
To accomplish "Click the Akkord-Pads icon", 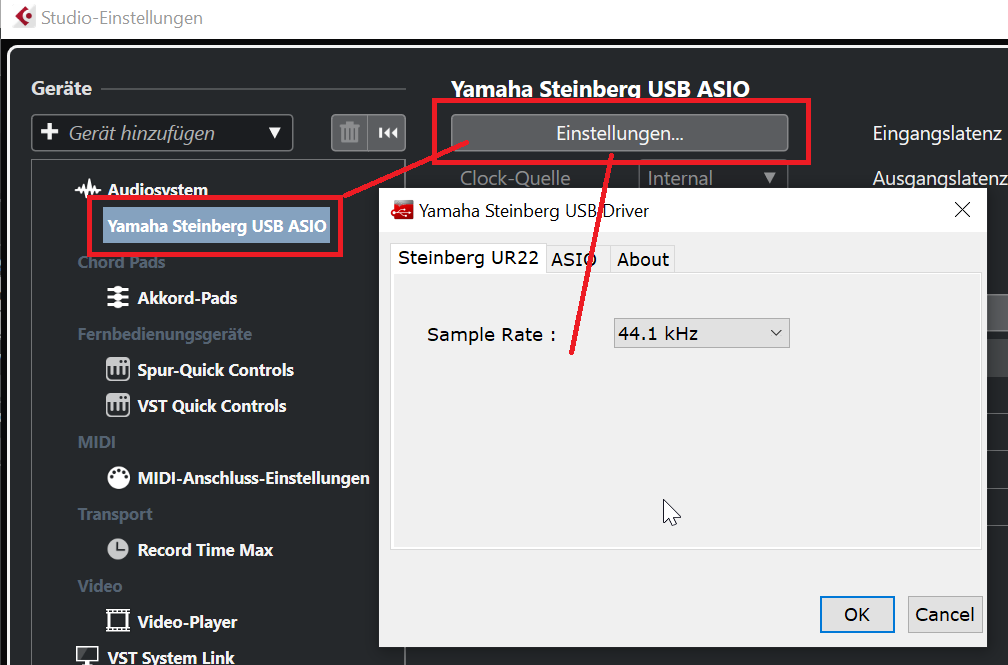I will point(118,297).
